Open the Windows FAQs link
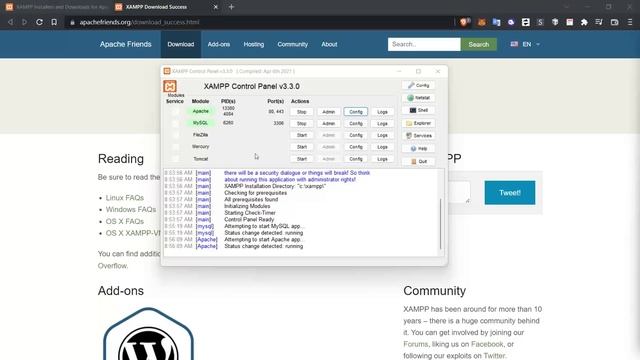 coord(131,209)
